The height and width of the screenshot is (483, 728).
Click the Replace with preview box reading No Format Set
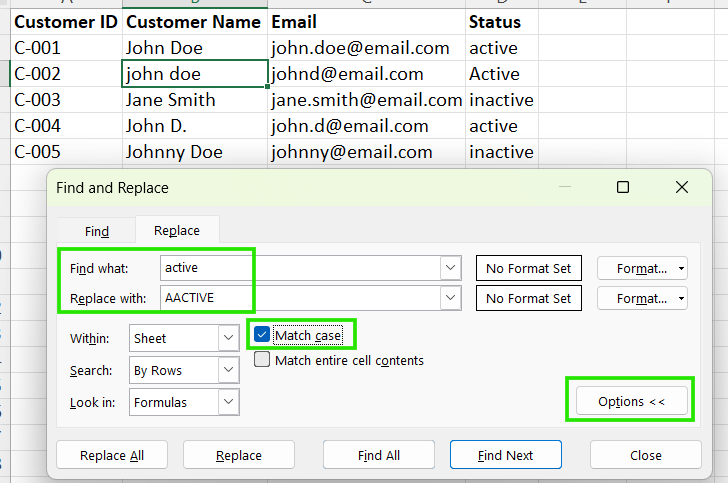pos(529,299)
